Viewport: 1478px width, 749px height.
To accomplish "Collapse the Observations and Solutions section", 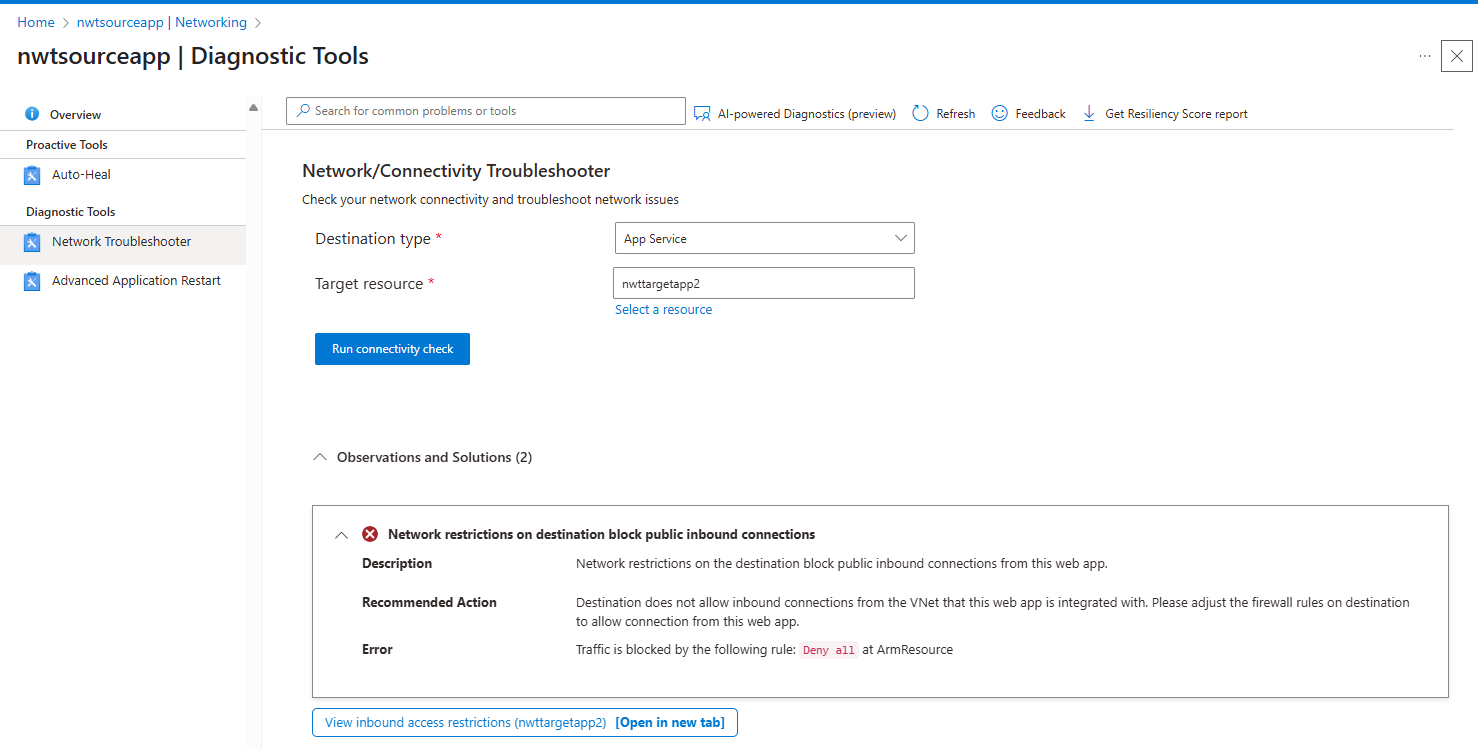I will (x=319, y=456).
